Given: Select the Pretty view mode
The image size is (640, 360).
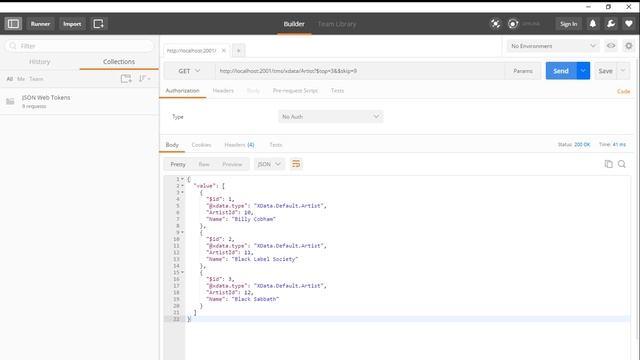Looking at the screenshot, I should click(x=178, y=164).
